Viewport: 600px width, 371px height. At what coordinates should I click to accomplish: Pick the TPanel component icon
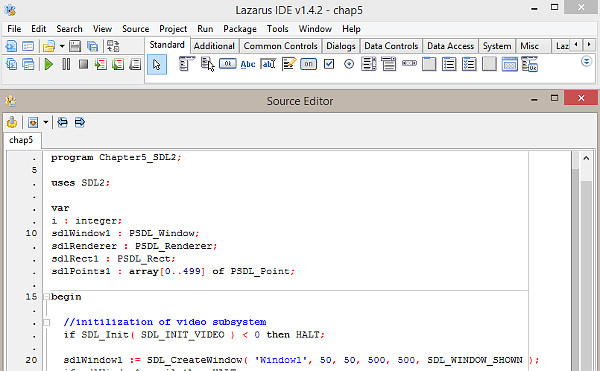click(489, 64)
